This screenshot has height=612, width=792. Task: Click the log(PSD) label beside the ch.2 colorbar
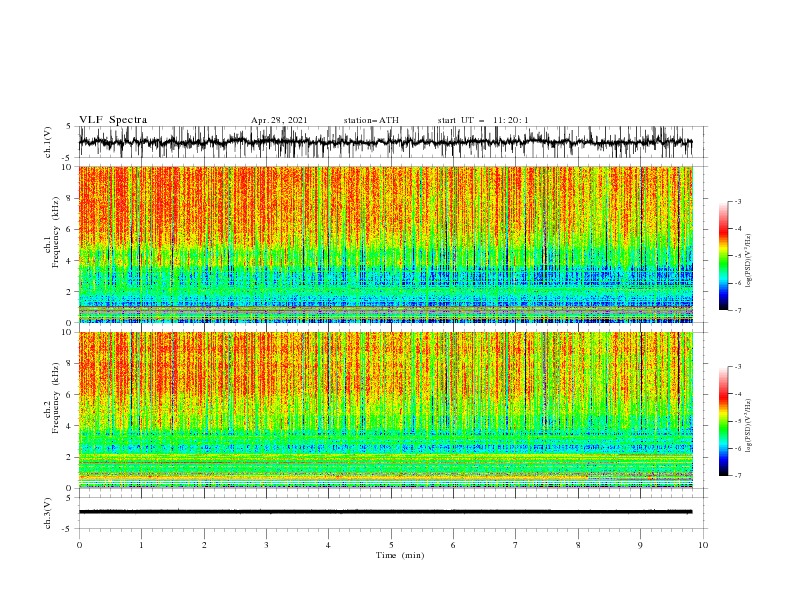tap(748, 426)
